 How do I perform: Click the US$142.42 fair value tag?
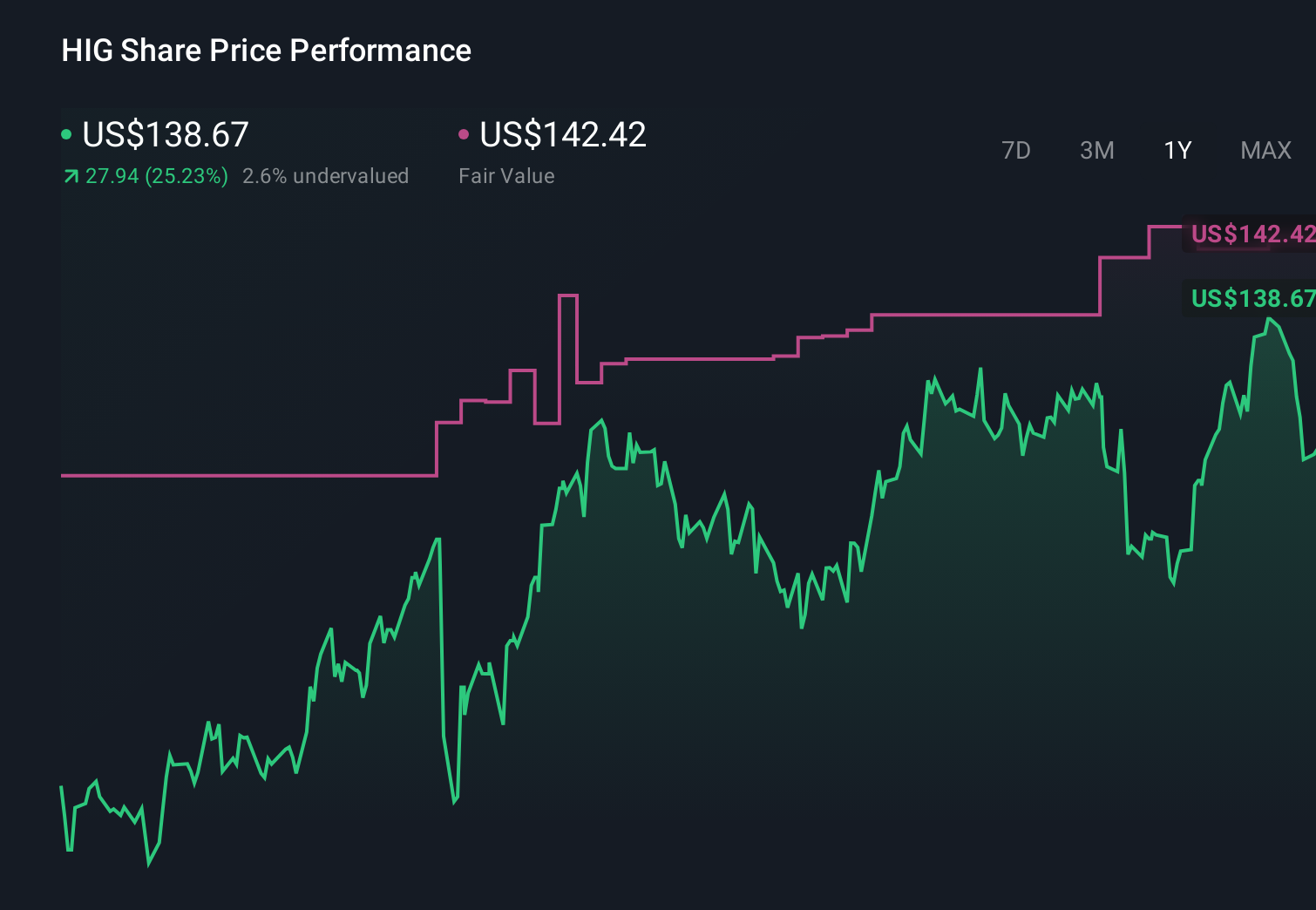click(x=1251, y=234)
